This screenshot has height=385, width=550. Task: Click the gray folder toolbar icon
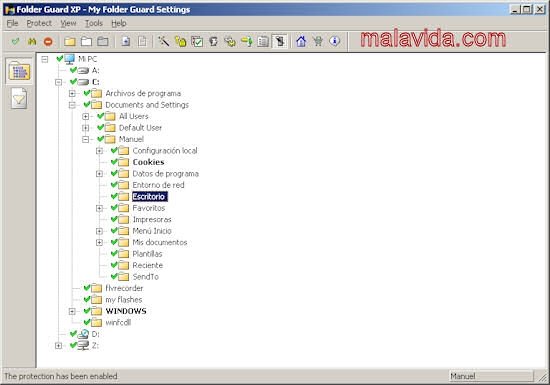tap(103, 42)
